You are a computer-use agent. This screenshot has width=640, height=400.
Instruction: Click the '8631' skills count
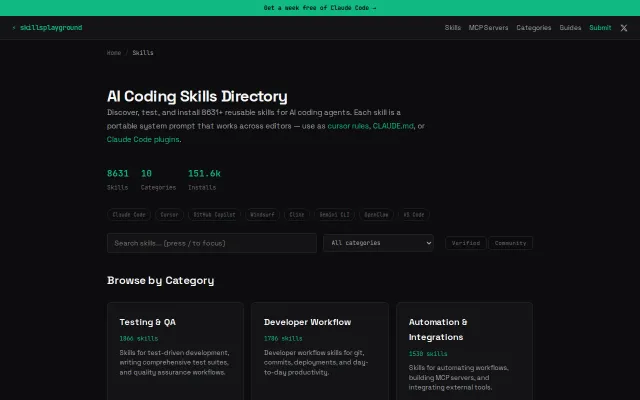click(118, 173)
